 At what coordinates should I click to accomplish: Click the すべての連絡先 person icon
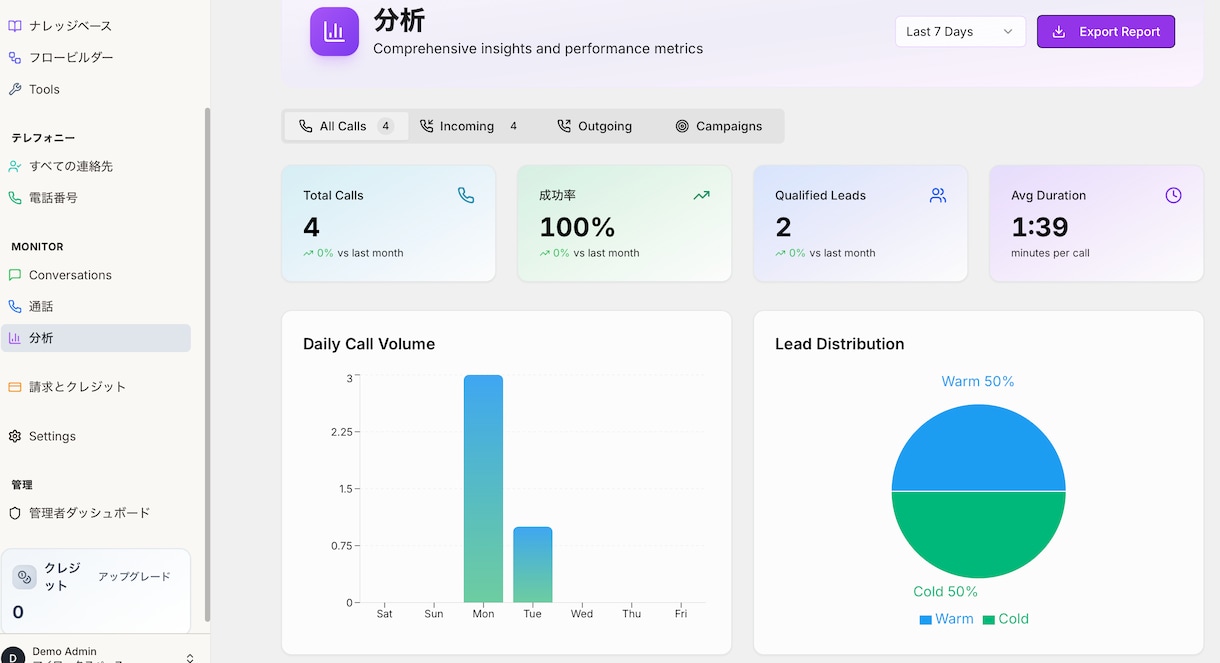point(14,166)
